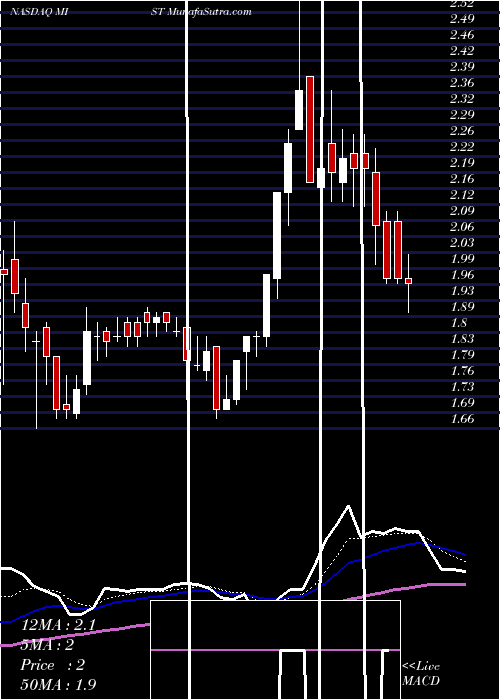Screen dimensions: 500x700
Task: Click the Price : 2 value
Action: click(x=52, y=665)
